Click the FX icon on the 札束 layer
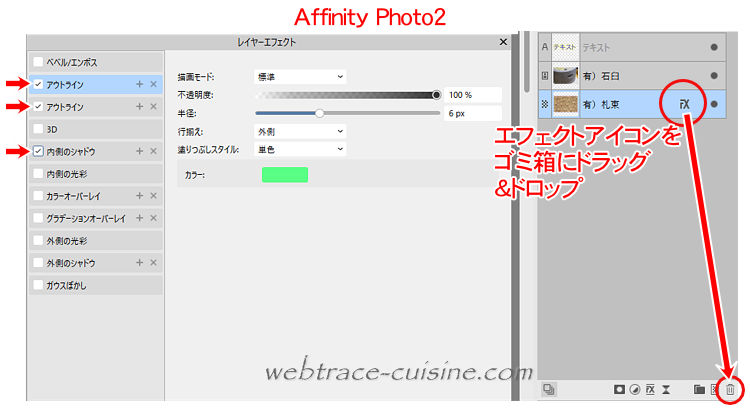The width and height of the screenshot is (750, 412). (x=685, y=104)
